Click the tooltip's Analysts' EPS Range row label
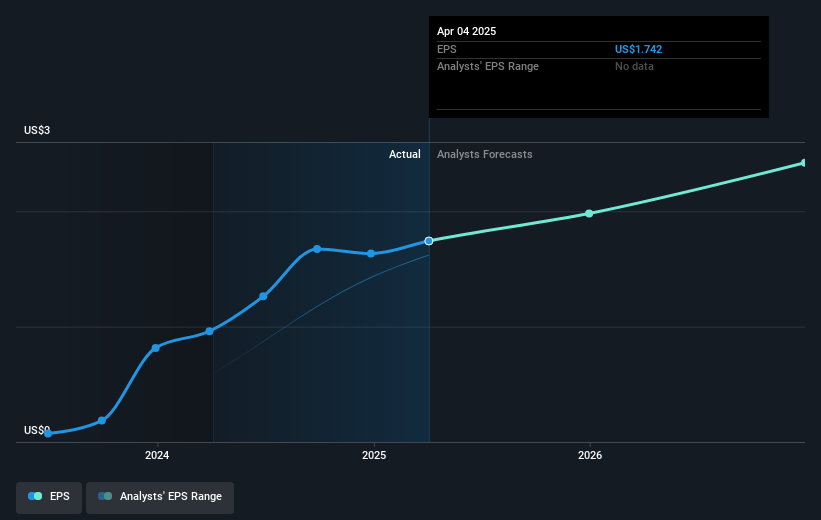 coord(488,67)
